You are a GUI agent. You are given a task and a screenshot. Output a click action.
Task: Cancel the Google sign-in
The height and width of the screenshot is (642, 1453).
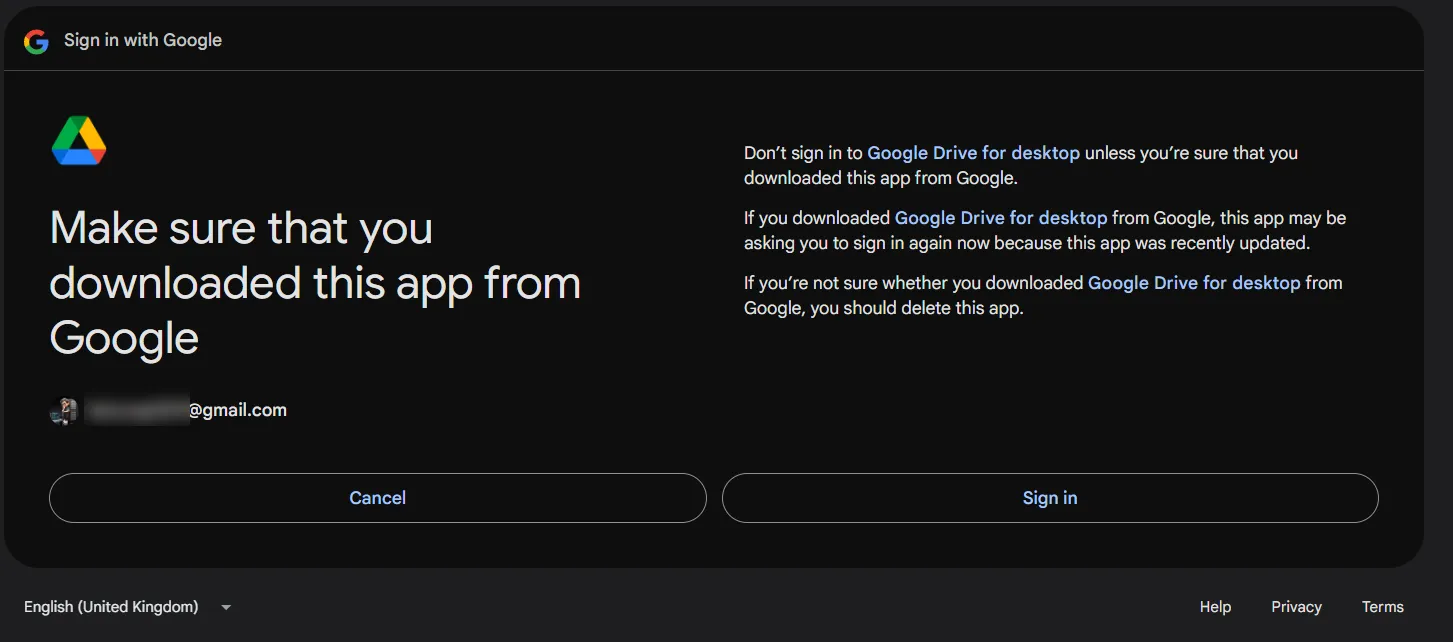pos(378,498)
